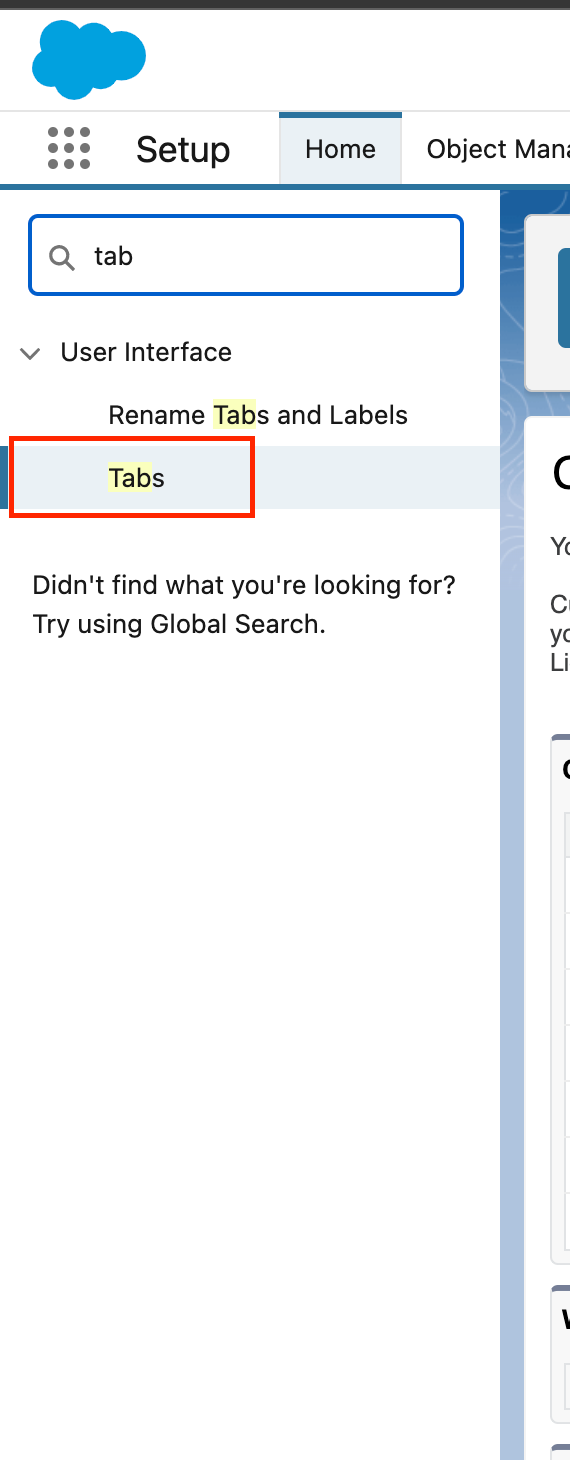
Task: Open Rename Tabs and Labels
Action: tap(258, 415)
